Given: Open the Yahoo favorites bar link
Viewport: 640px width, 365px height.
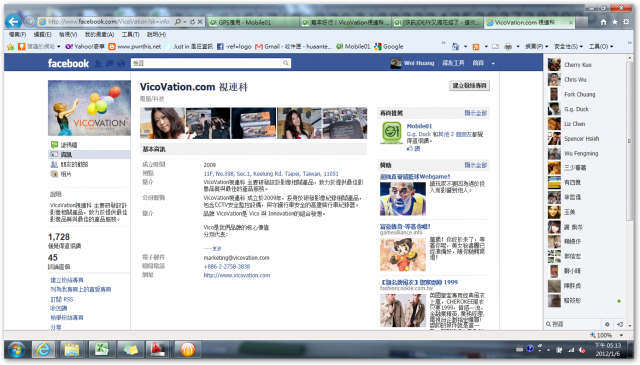Looking at the screenshot, I should pos(85,47).
